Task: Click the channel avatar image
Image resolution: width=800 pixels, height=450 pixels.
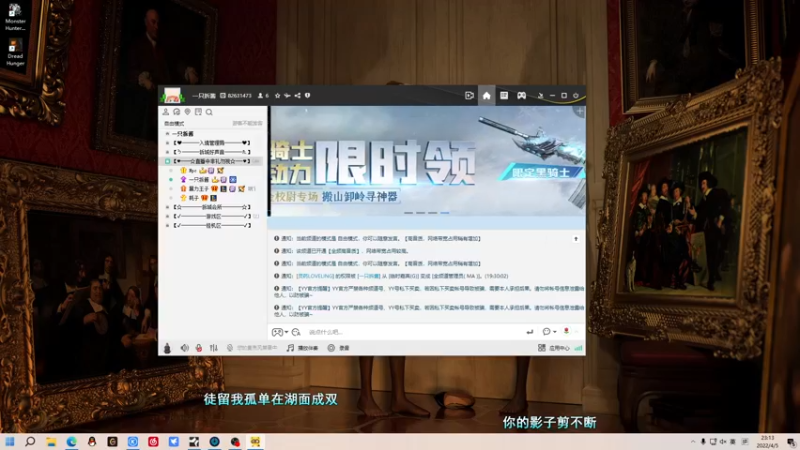Action: 172,95
